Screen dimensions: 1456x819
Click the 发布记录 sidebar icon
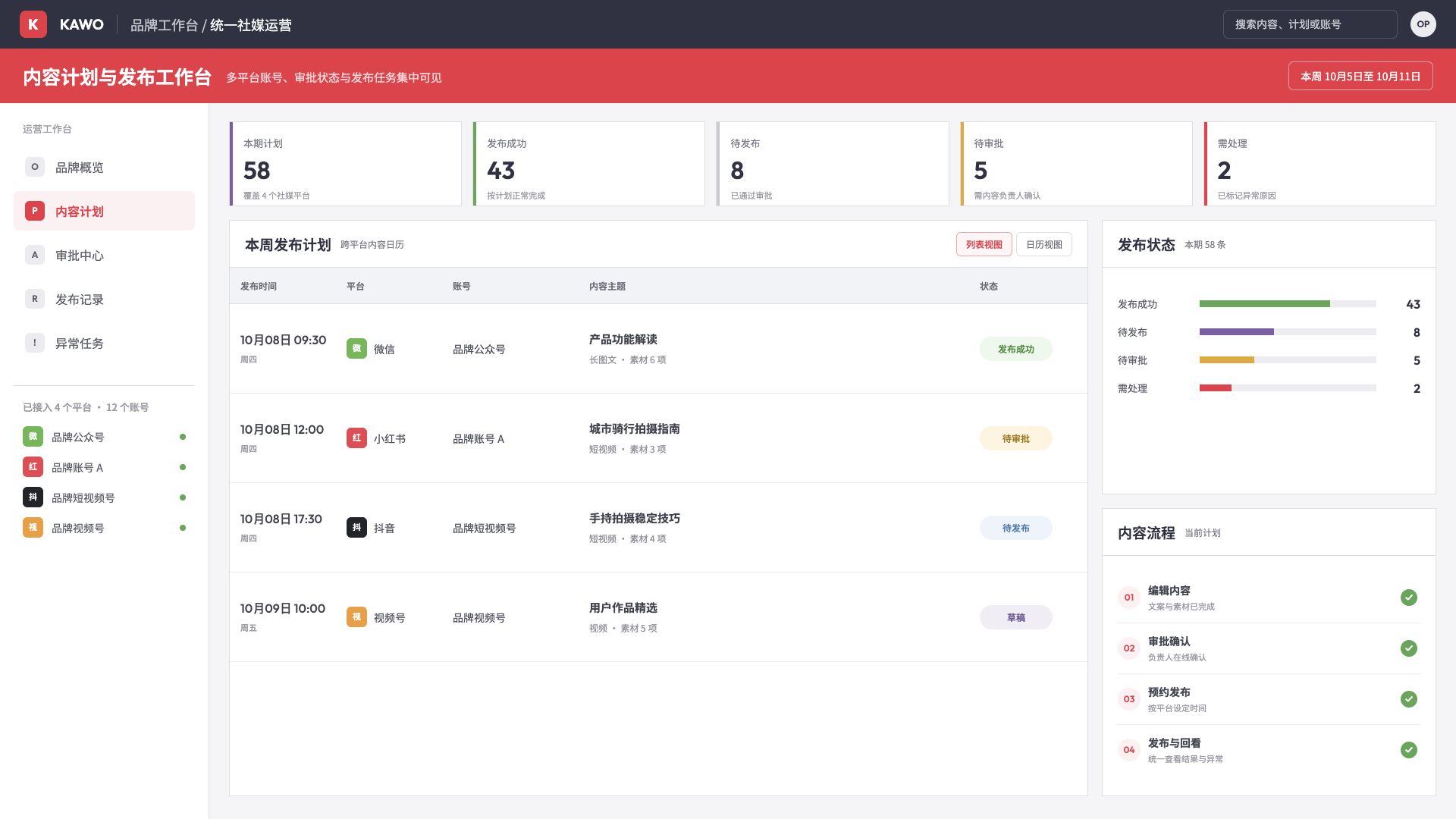point(35,299)
